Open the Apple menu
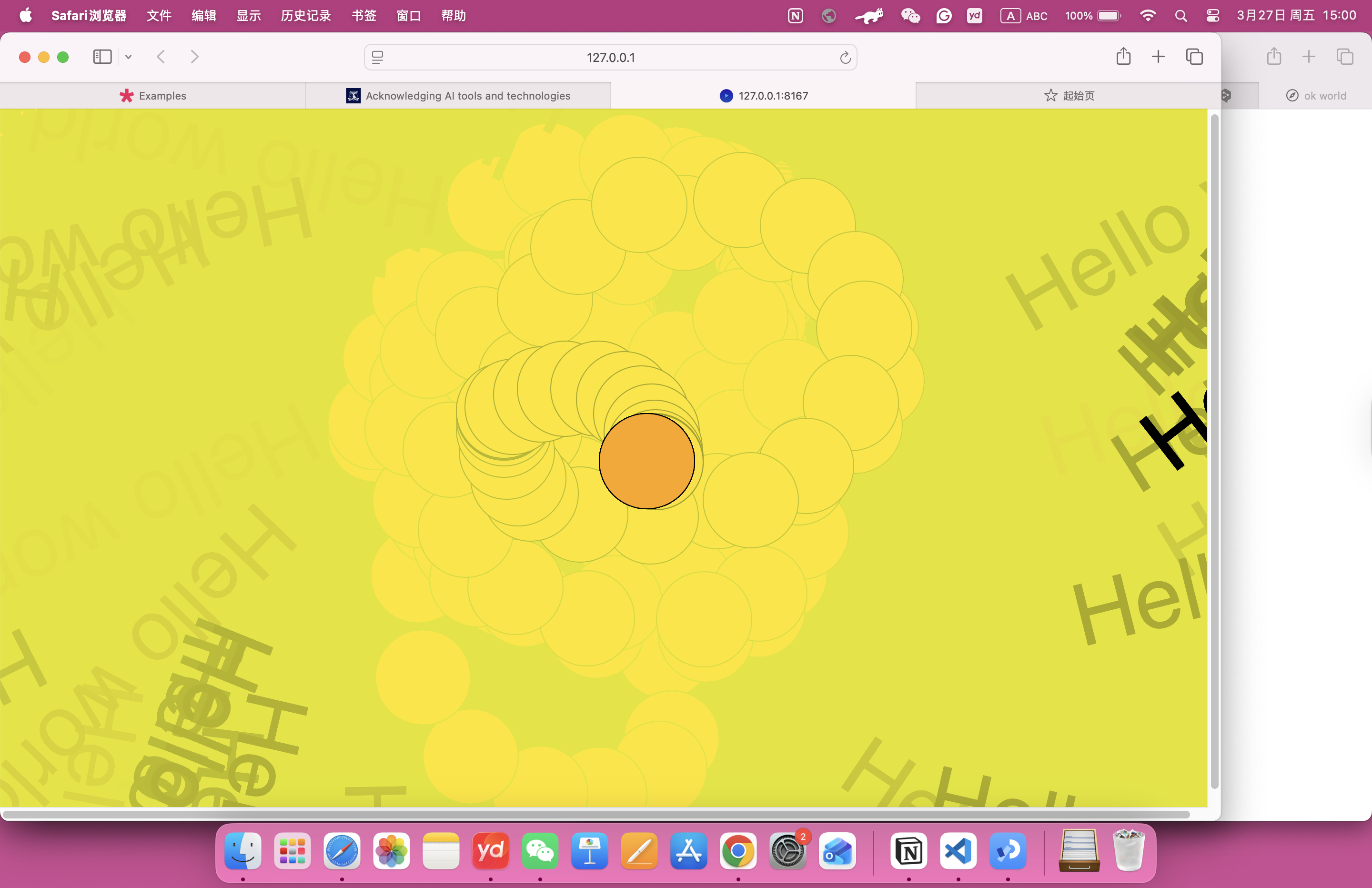1372x888 pixels. tap(25, 16)
